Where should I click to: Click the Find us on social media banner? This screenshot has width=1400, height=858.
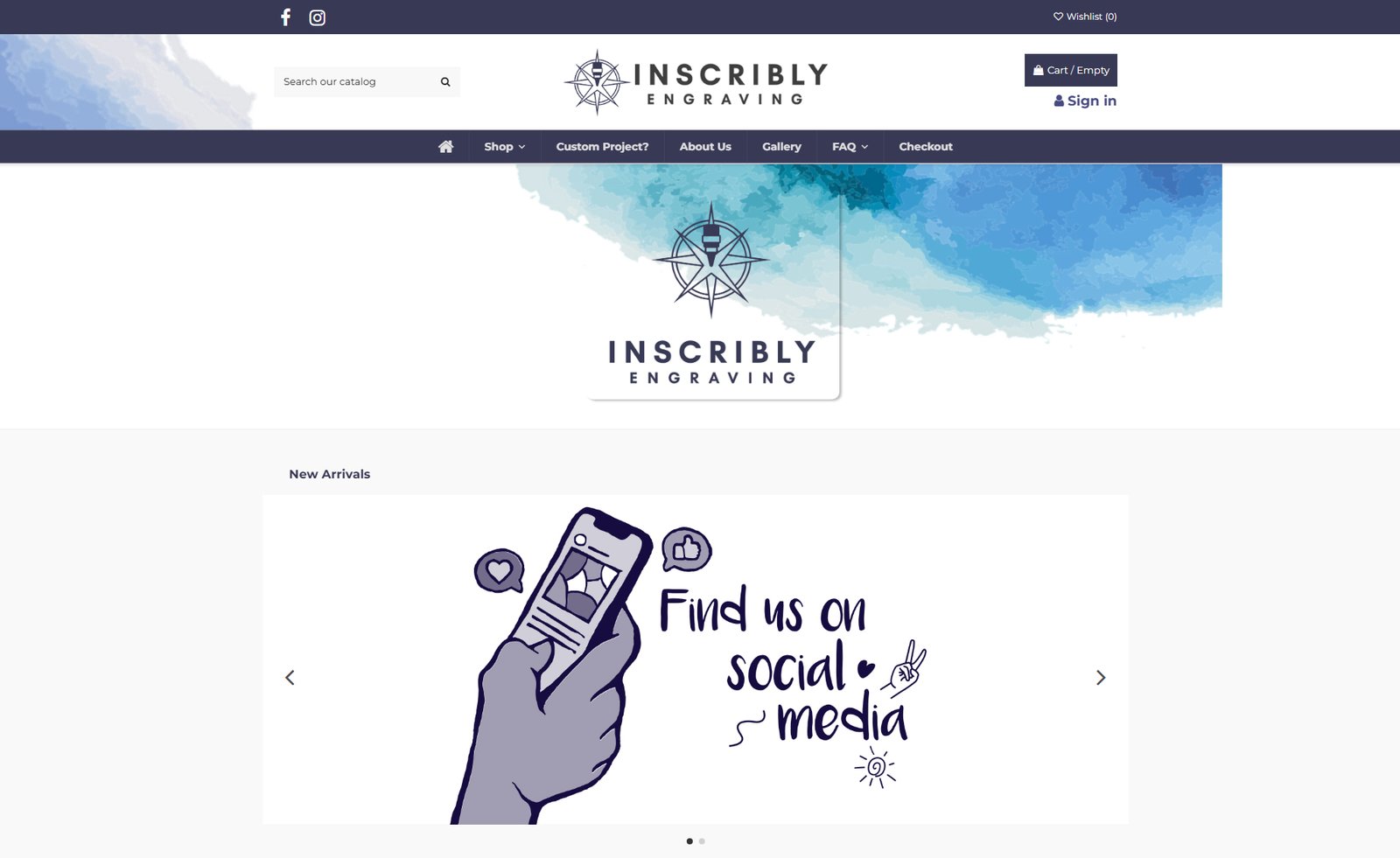pyautogui.click(x=696, y=659)
